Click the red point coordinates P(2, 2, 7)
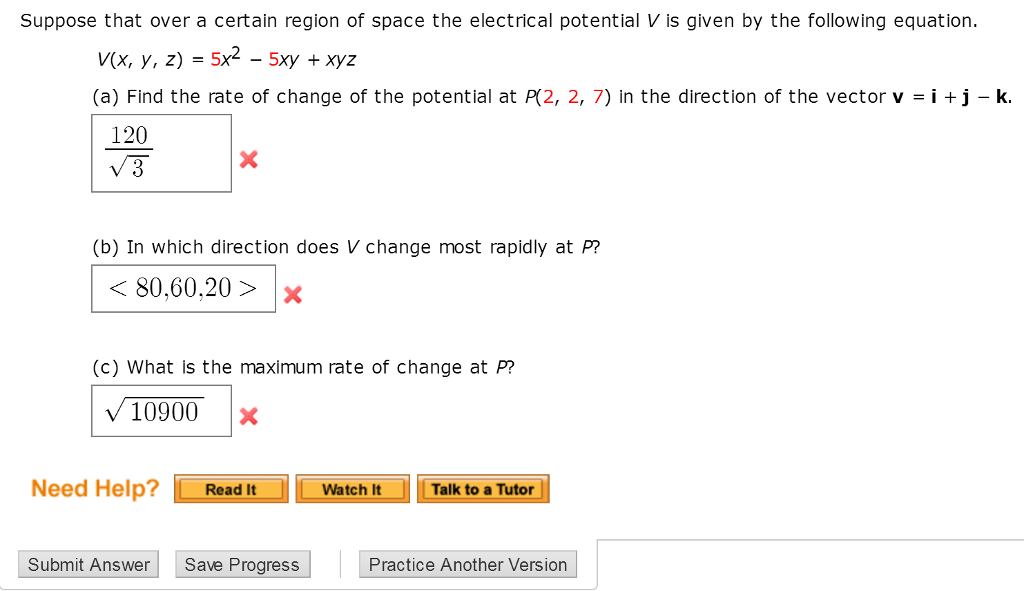Image resolution: width=1024 pixels, height=591 pixels. [x=567, y=97]
